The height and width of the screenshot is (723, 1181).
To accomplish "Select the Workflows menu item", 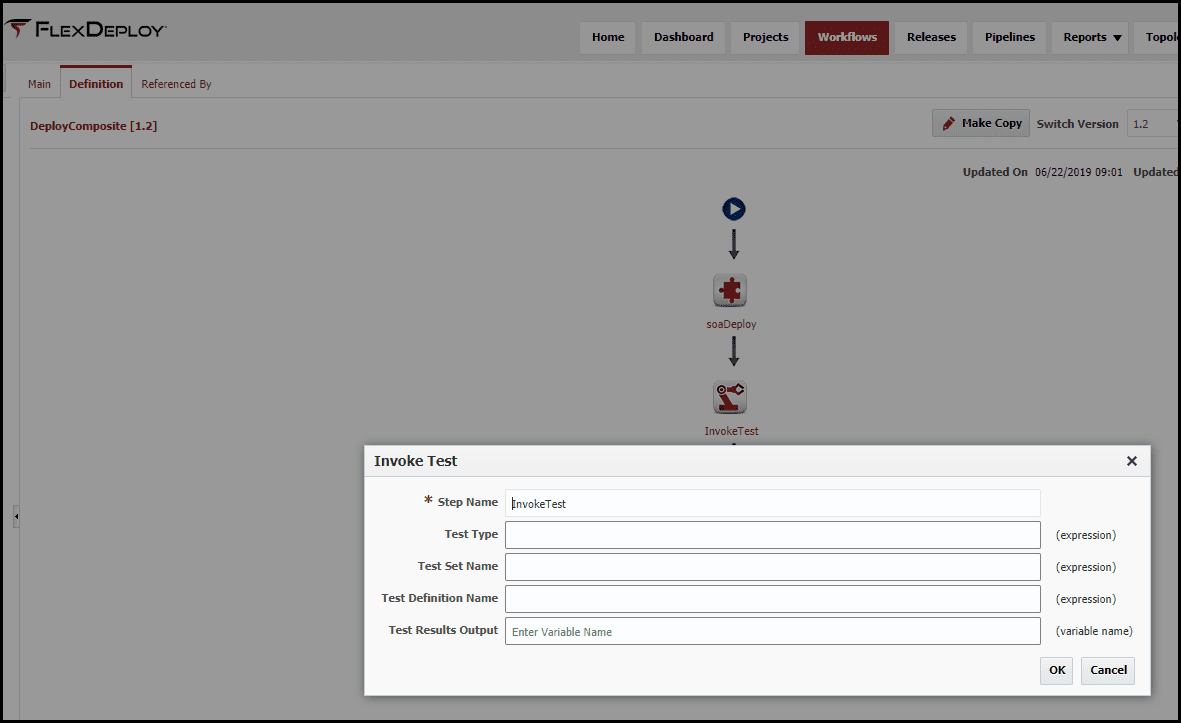I will (847, 38).
